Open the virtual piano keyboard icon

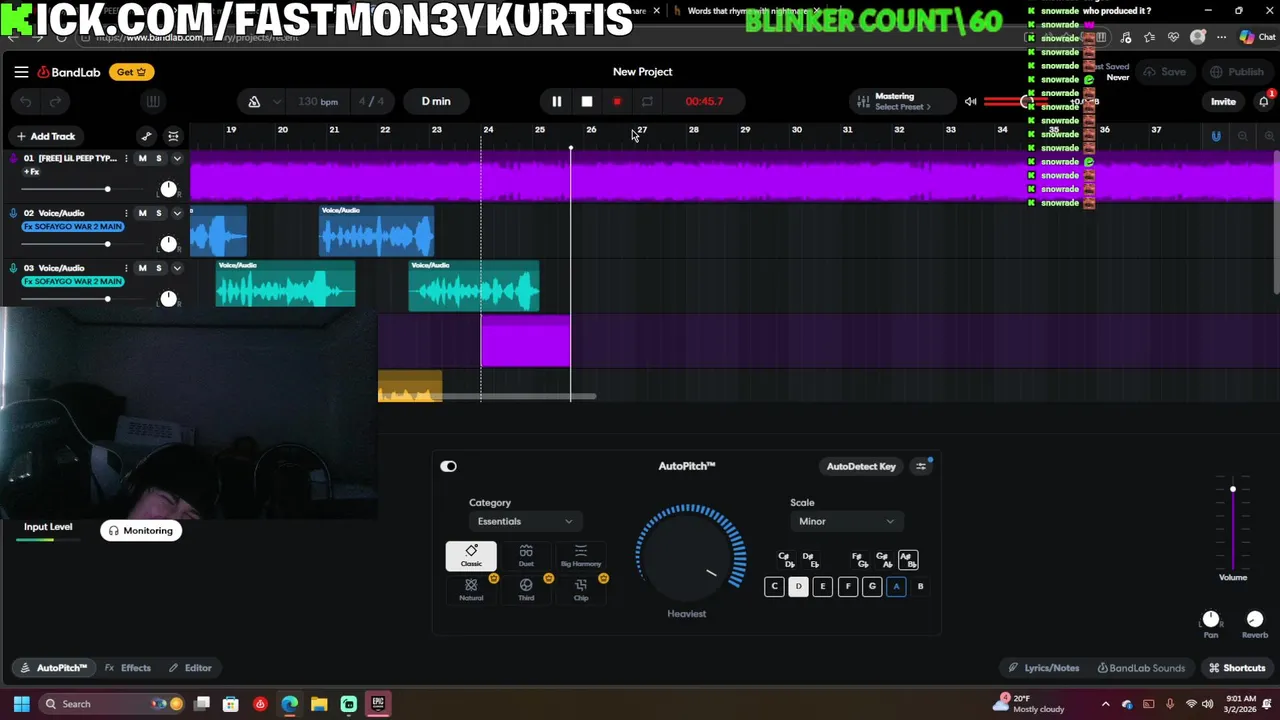153,101
